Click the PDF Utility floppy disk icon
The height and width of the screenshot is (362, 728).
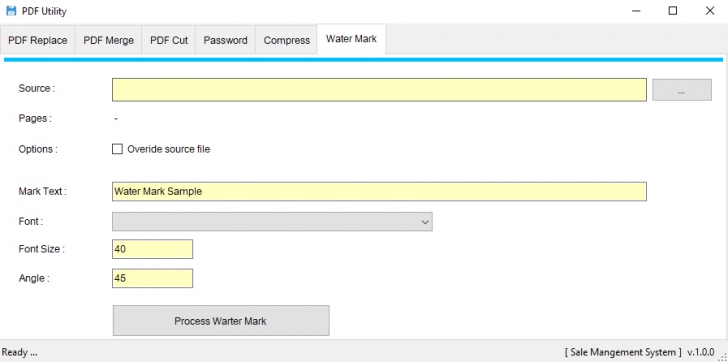[11, 11]
